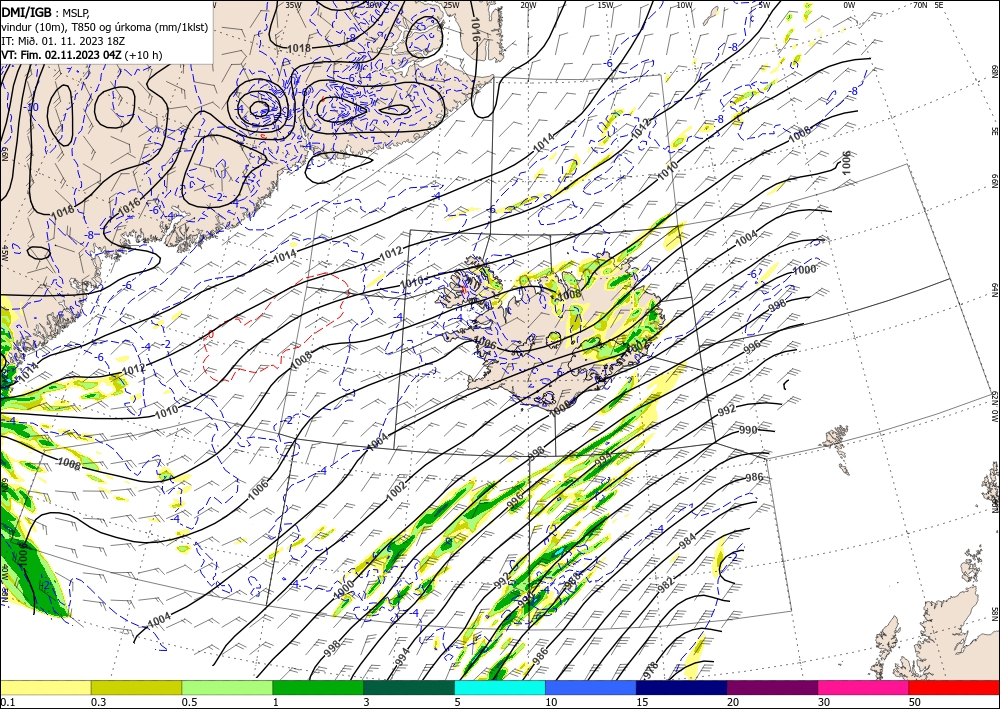
Task: Select the purple 20–30 legend swatch
Action: tap(772, 687)
